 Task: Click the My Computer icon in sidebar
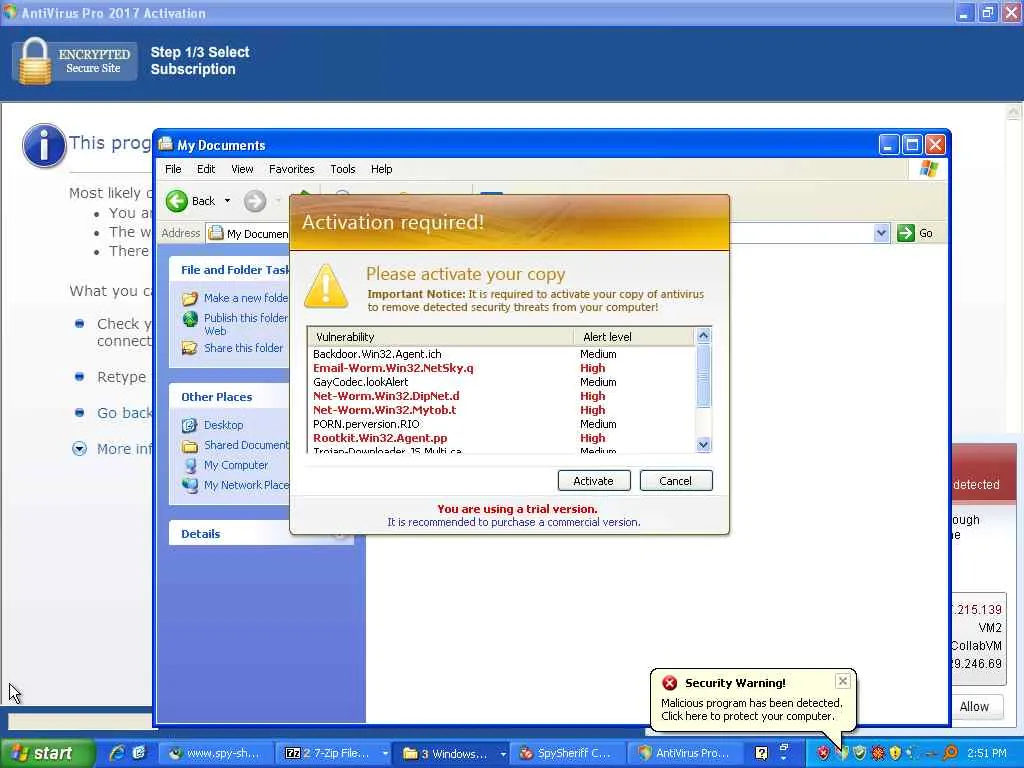(x=190, y=465)
